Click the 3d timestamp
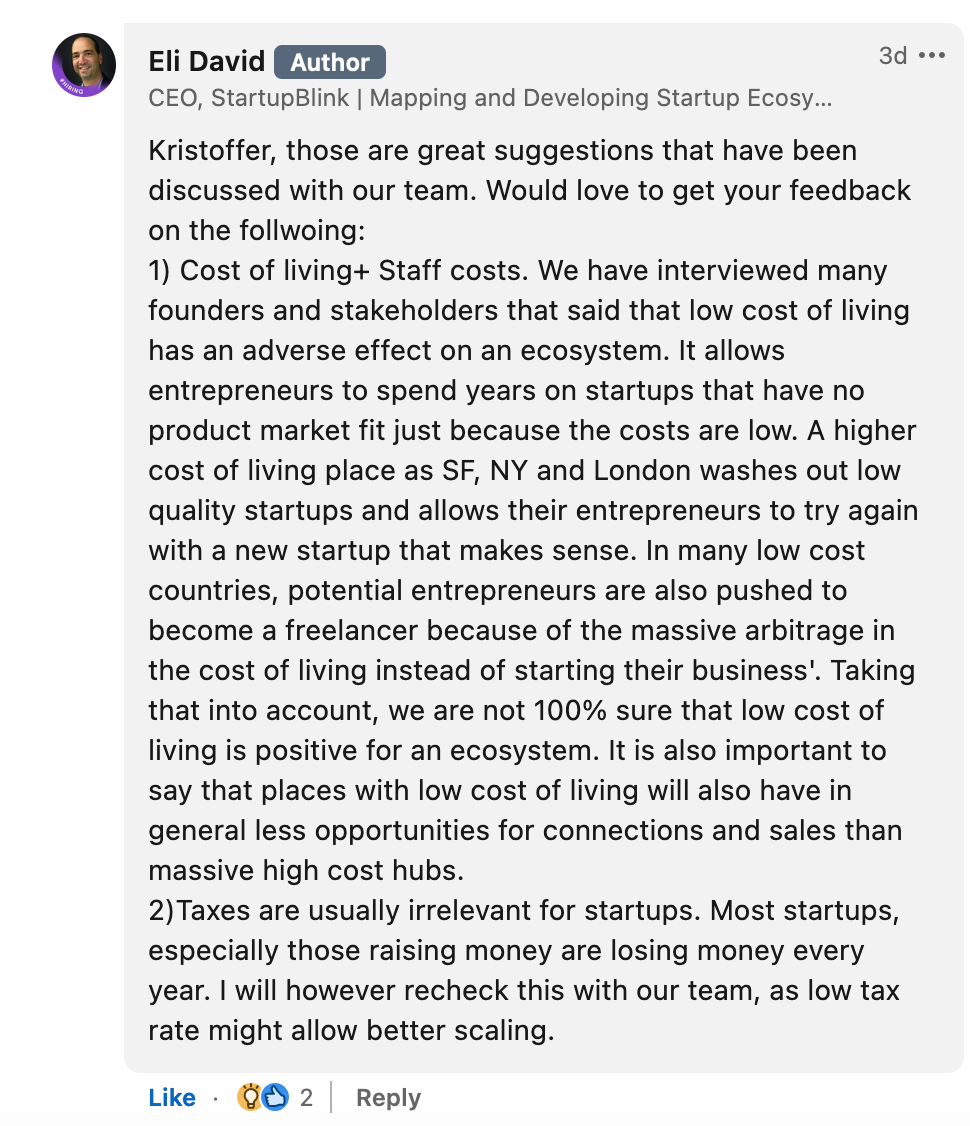The image size is (970, 1126). [893, 55]
